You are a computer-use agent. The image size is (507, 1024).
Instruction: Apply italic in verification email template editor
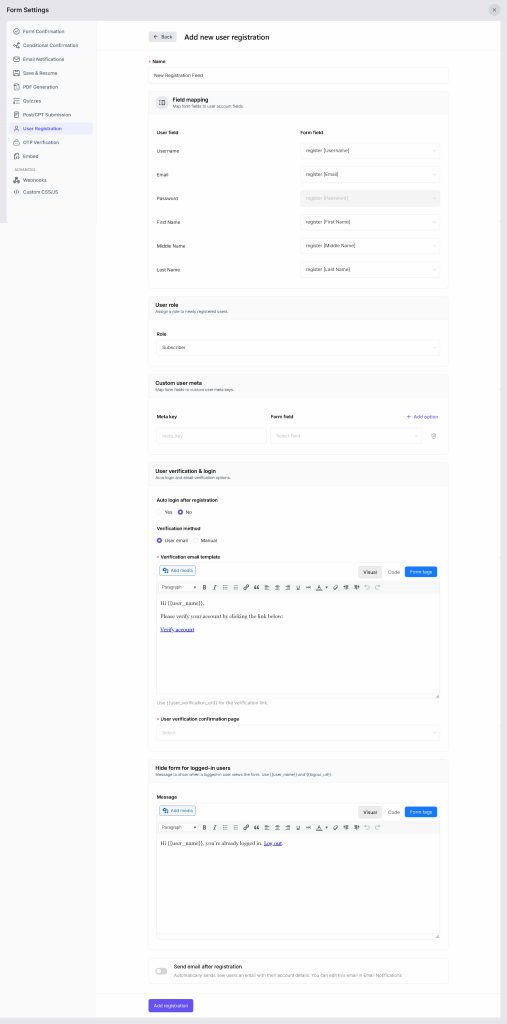pyautogui.click(x=214, y=587)
